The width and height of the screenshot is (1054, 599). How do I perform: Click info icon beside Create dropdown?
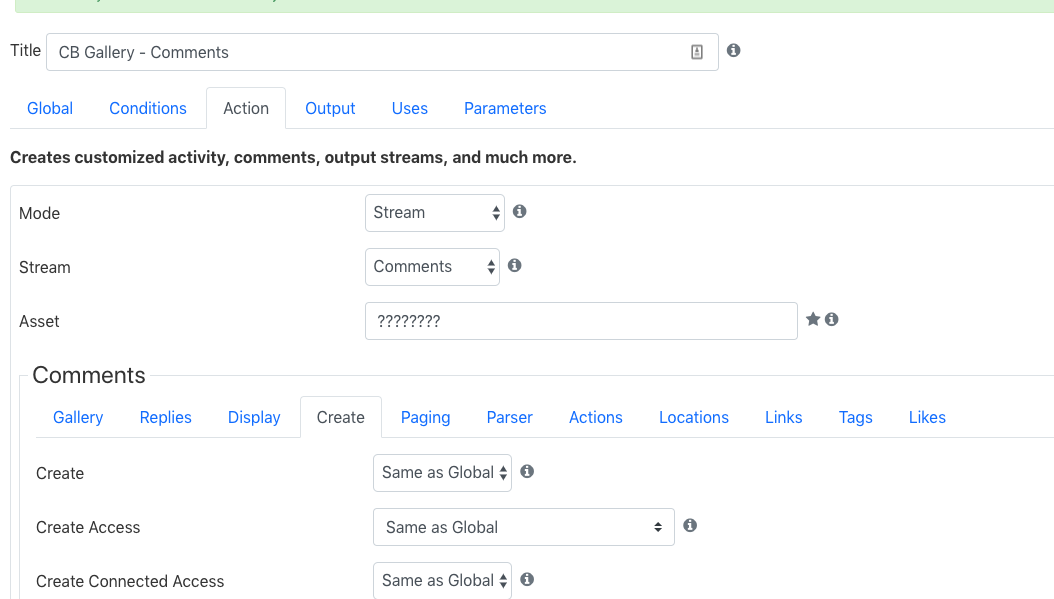(x=527, y=472)
